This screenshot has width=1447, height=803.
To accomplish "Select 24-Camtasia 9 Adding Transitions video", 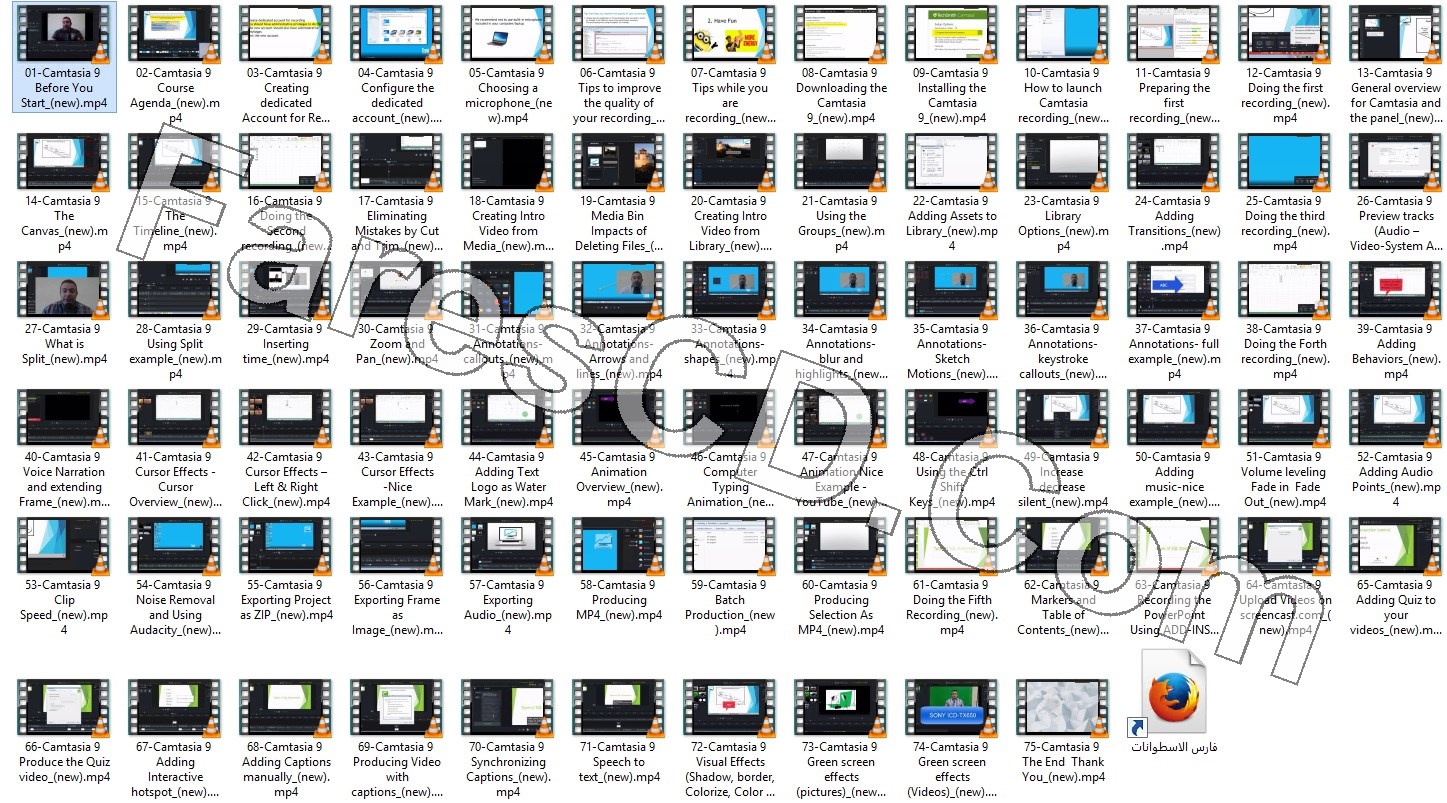I will [x=1174, y=192].
